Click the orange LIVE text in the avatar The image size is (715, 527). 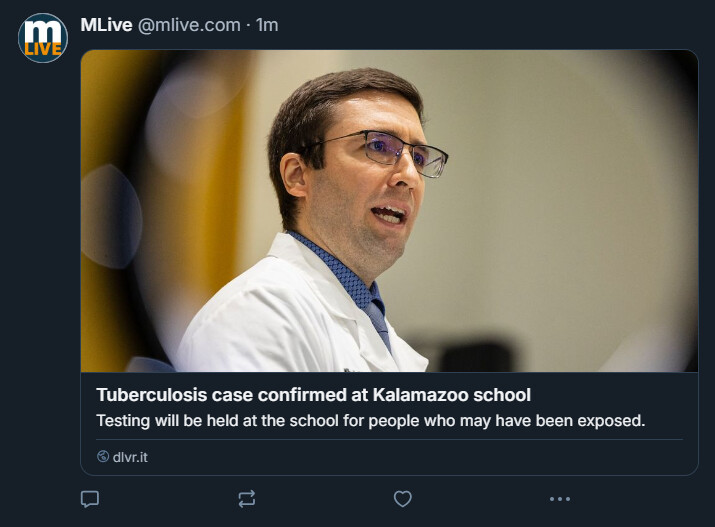tap(43, 49)
